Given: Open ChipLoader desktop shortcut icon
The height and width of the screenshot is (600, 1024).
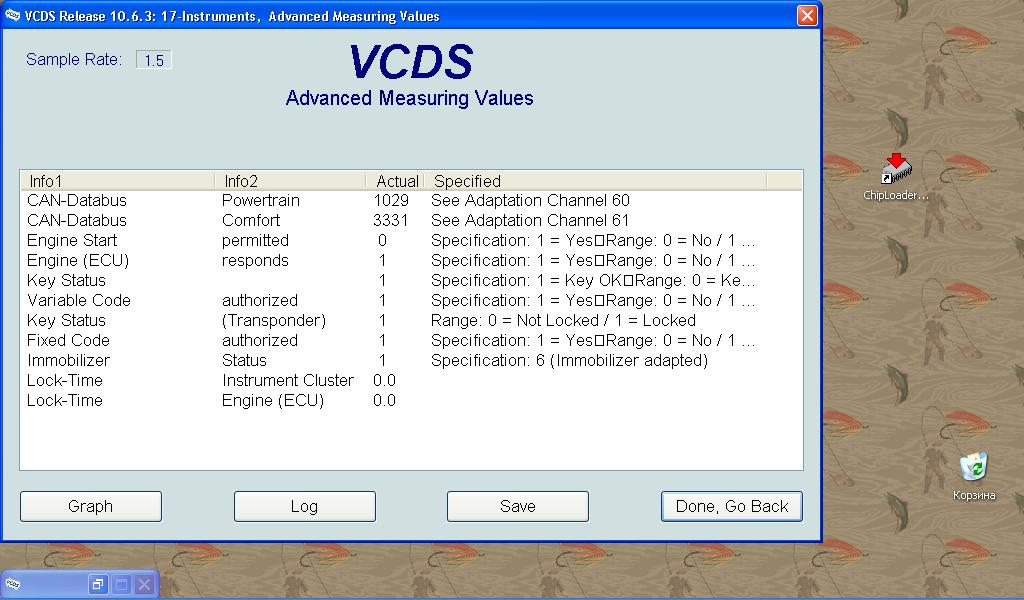Looking at the screenshot, I should coord(895,177).
